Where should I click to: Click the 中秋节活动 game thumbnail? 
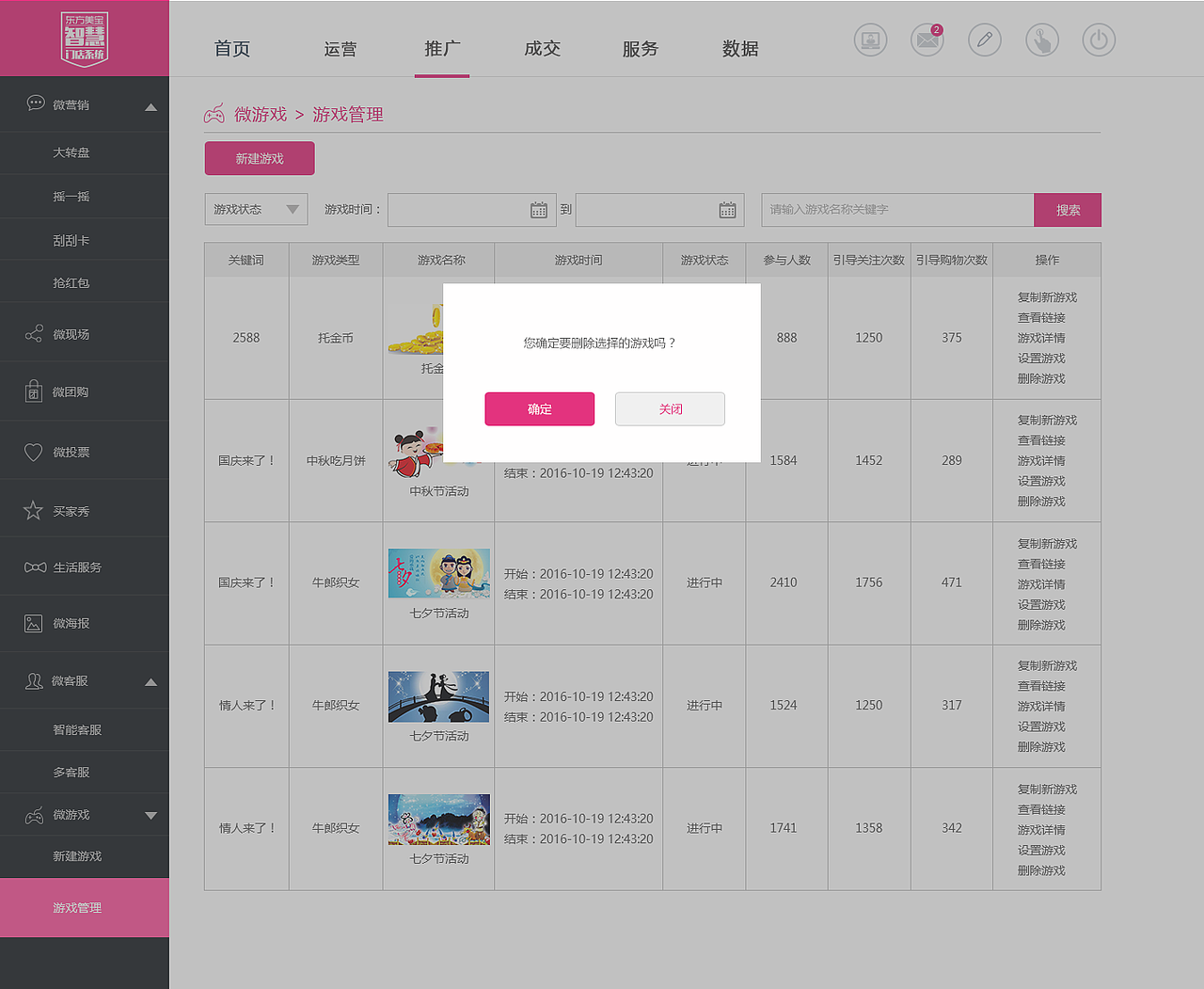[x=416, y=452]
